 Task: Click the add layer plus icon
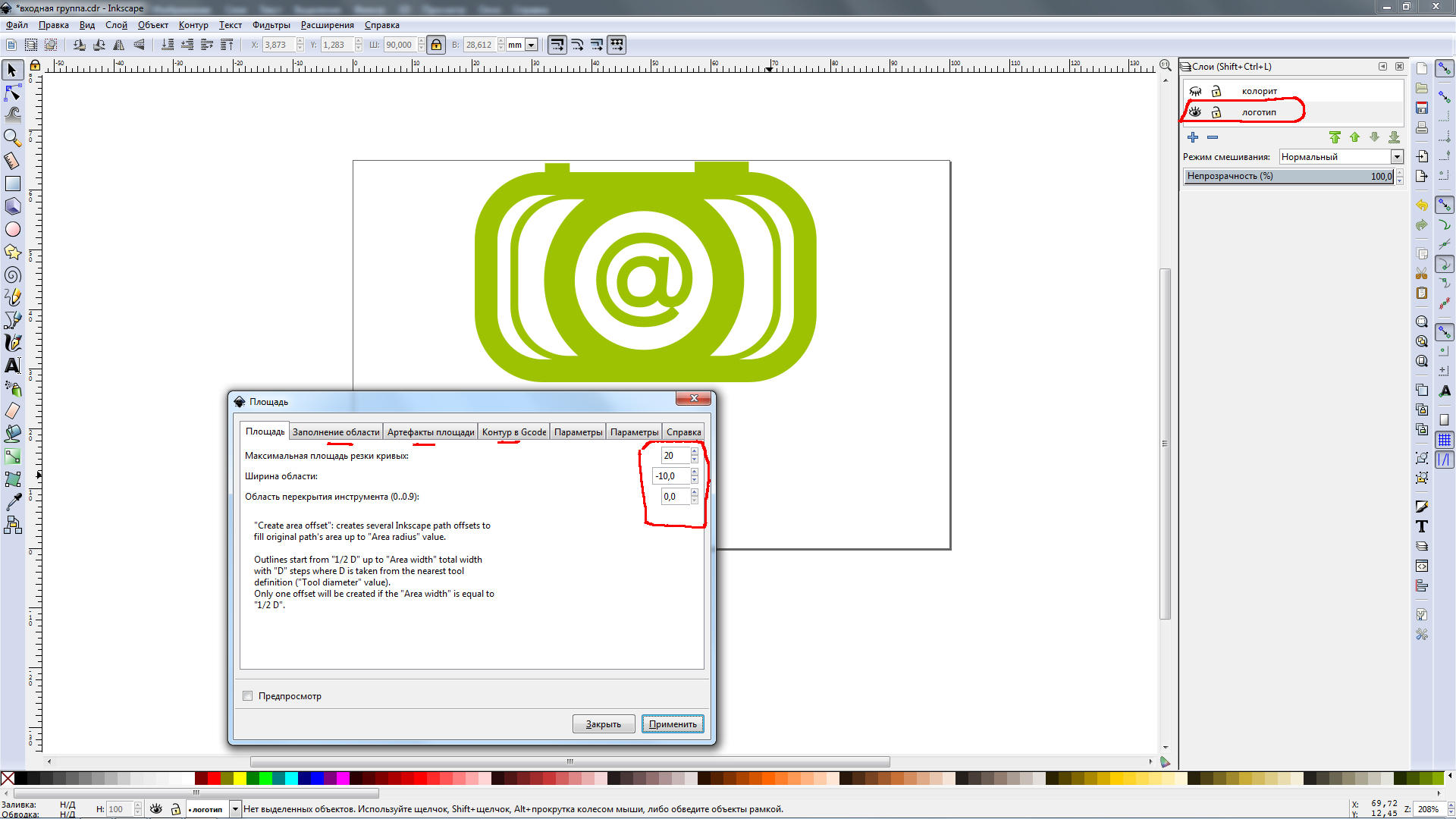(x=1193, y=137)
